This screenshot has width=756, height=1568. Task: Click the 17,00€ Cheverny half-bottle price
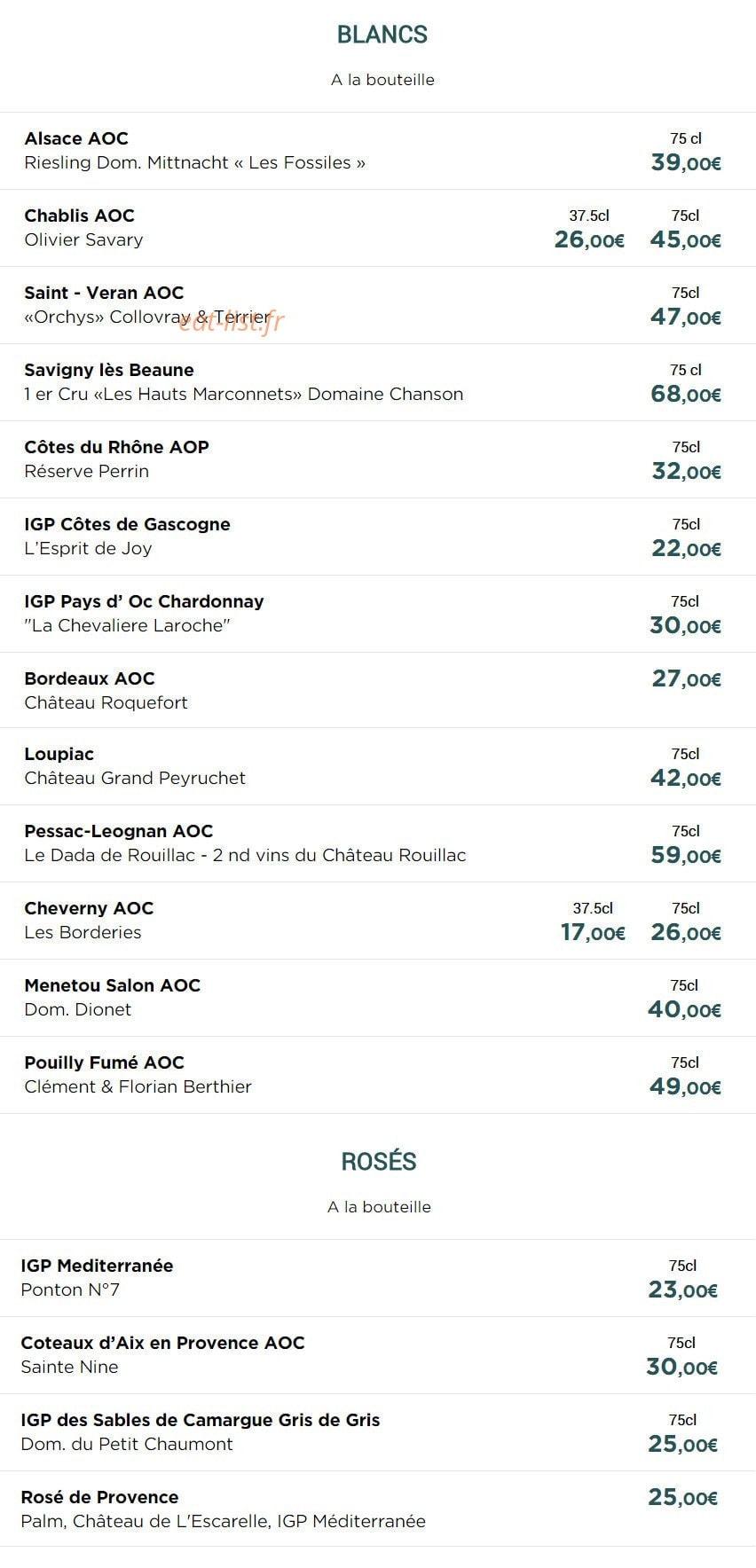[593, 932]
